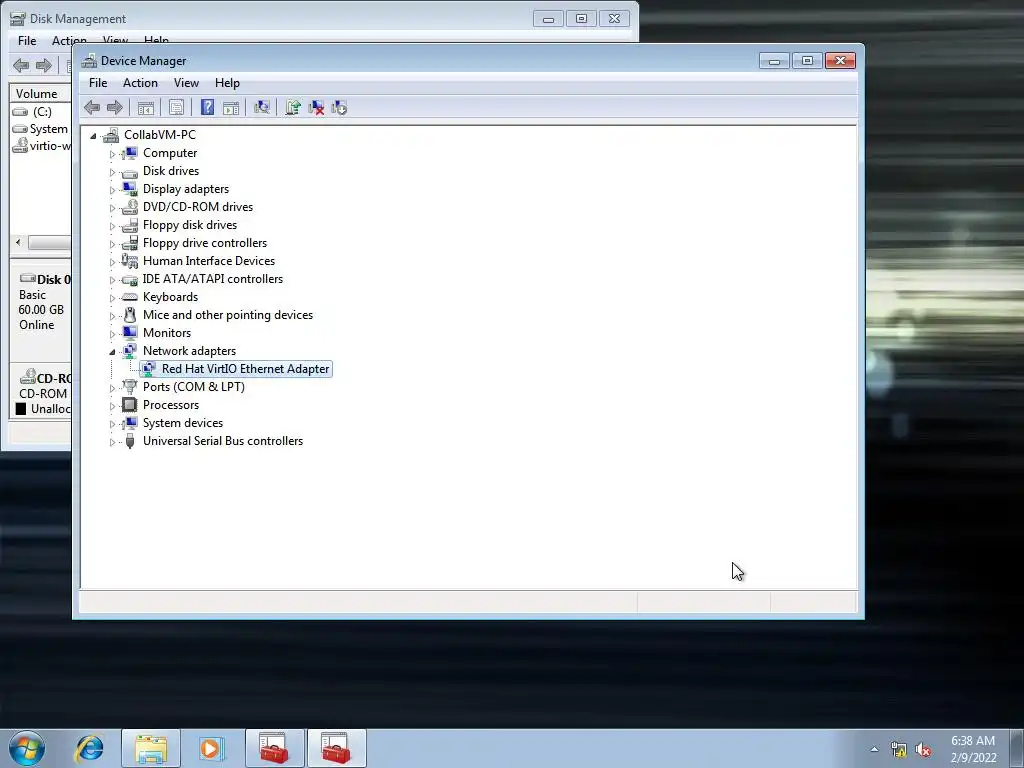Image resolution: width=1024 pixels, height=768 pixels.
Task: Click the USB controllers plug icon
Action: pos(130,441)
